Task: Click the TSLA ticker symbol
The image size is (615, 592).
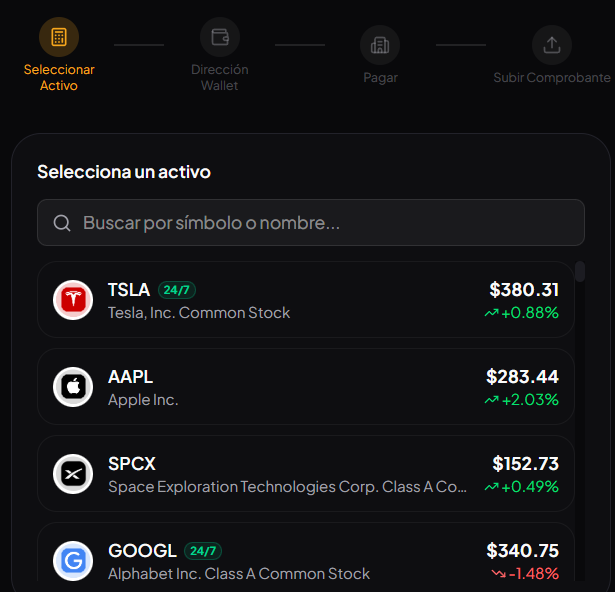Action: point(129,290)
